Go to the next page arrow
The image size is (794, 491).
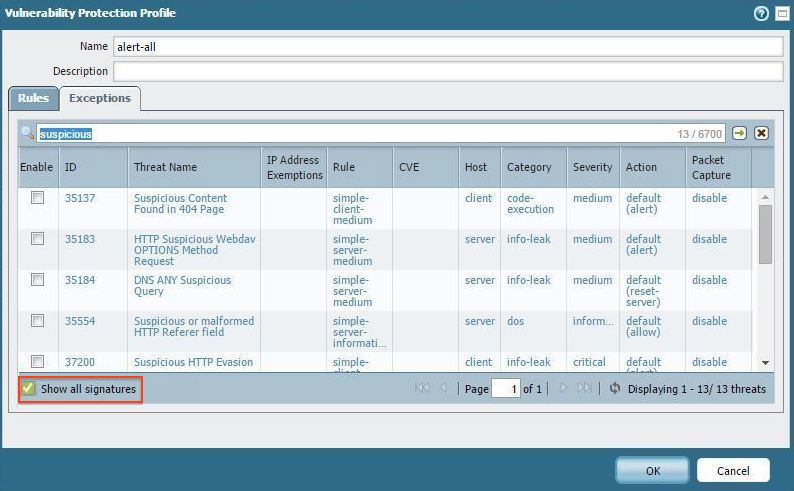click(x=563, y=388)
